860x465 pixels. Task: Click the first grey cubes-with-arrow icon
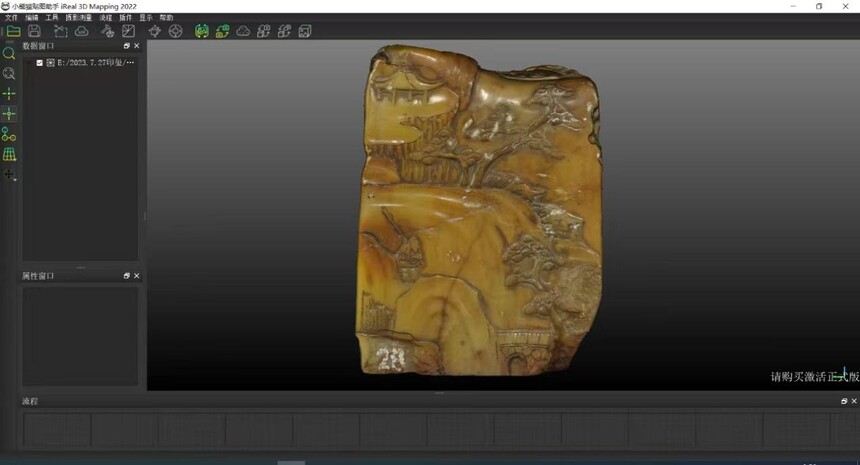[264, 31]
